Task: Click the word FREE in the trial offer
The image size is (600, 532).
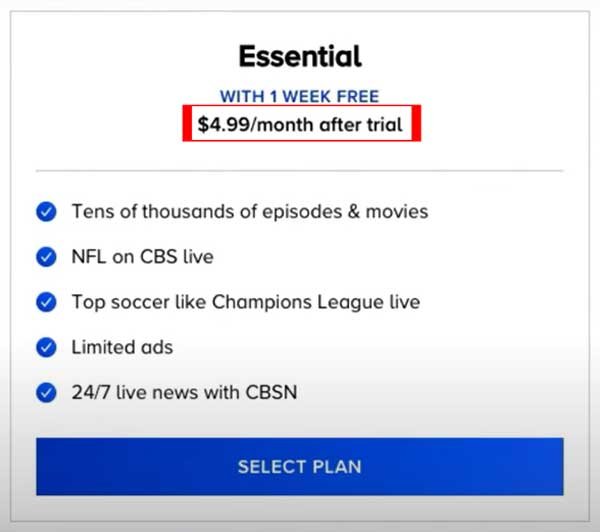Action: (x=358, y=96)
